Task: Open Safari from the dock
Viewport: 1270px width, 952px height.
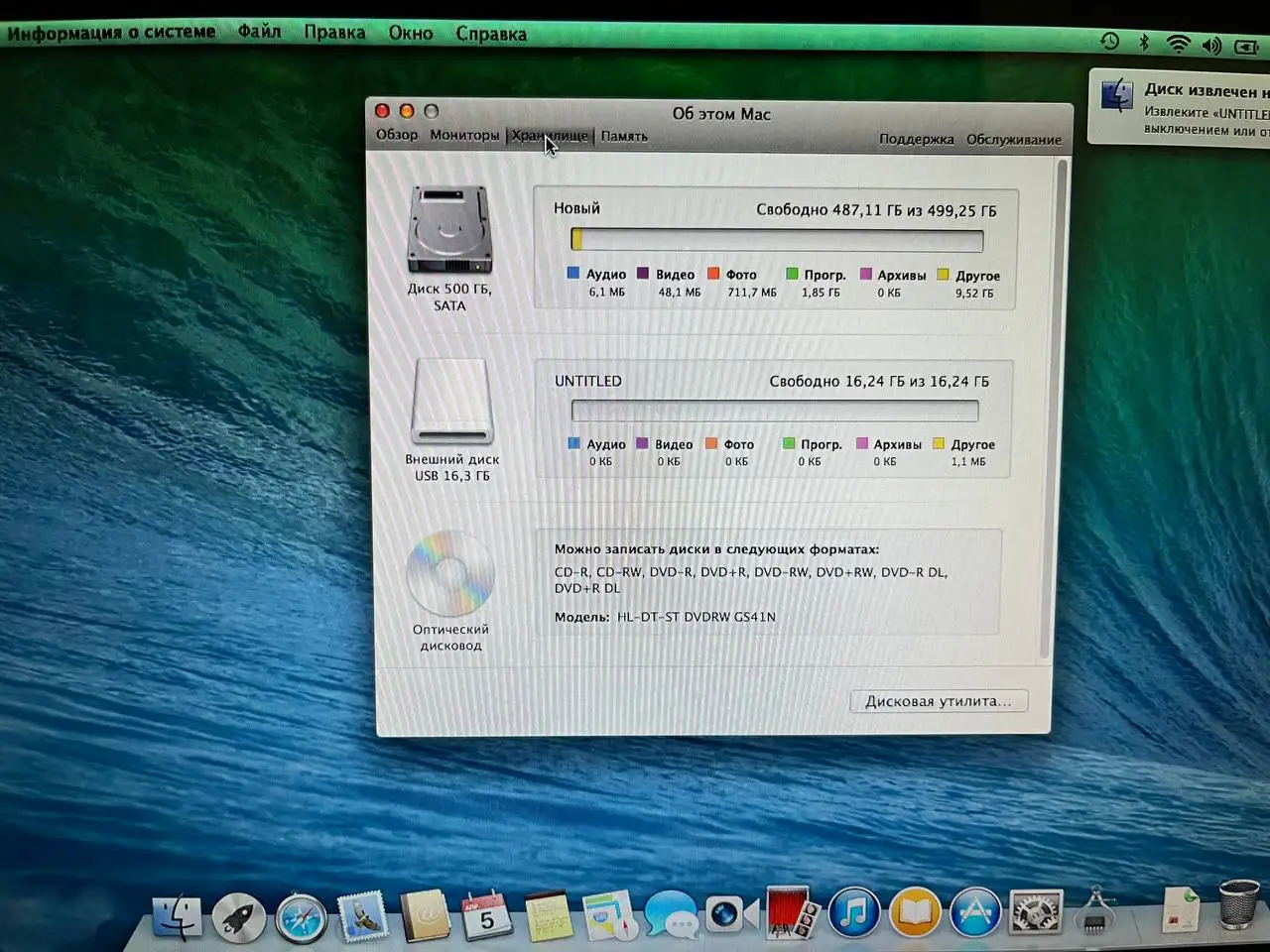Action: point(301,917)
